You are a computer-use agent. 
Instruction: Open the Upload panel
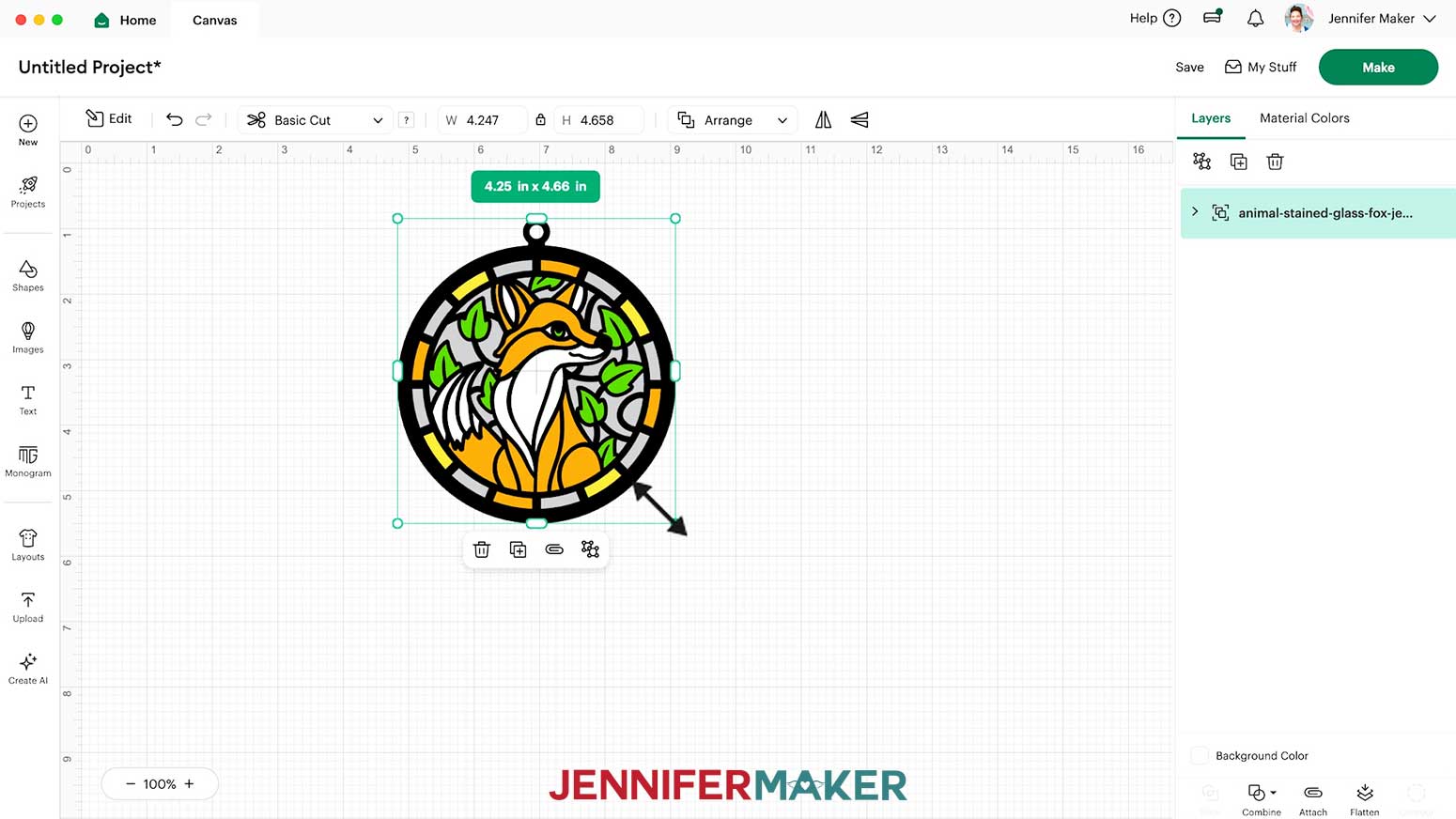pos(28,607)
